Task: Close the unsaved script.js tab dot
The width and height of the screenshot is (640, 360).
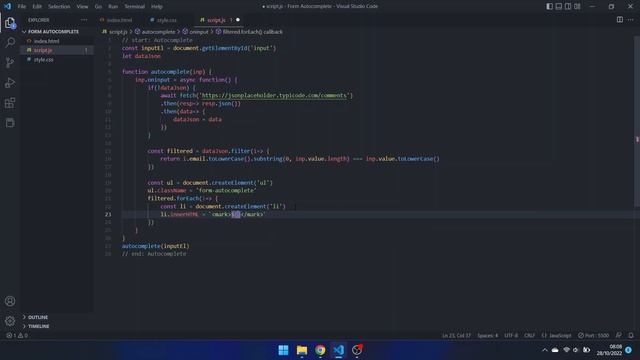Action: click(238, 20)
